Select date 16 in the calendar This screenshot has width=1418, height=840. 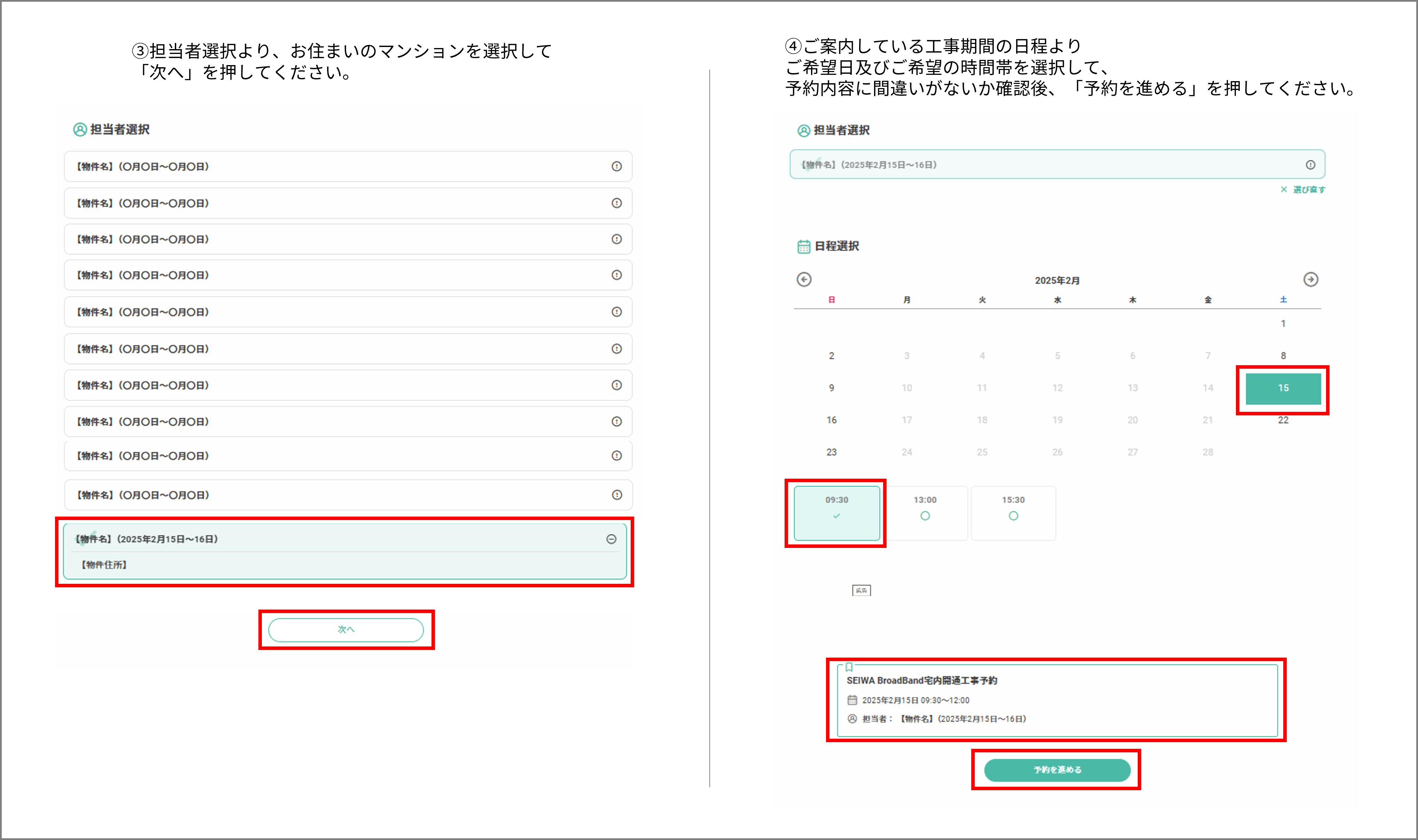click(832, 420)
